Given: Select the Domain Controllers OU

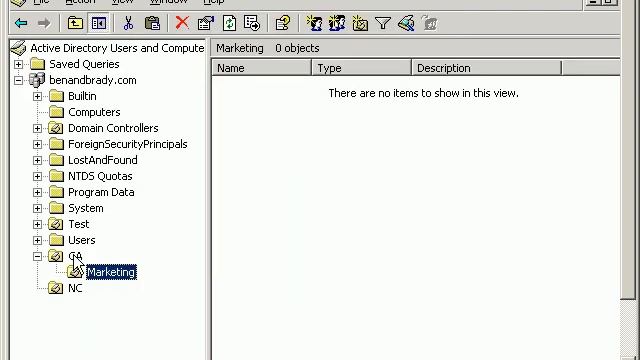Looking at the screenshot, I should tap(113, 128).
